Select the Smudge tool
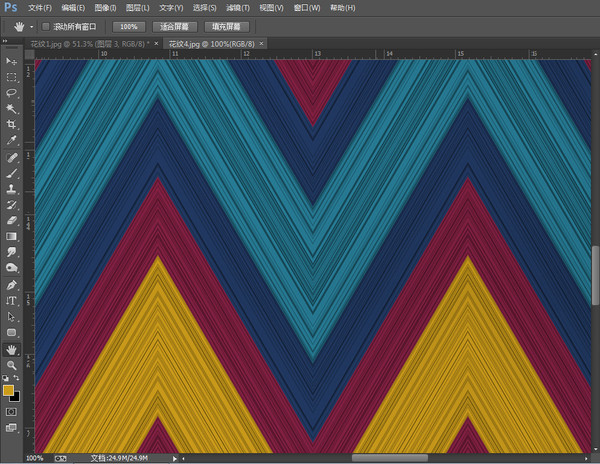This screenshot has height=464, width=600. coord(11,252)
